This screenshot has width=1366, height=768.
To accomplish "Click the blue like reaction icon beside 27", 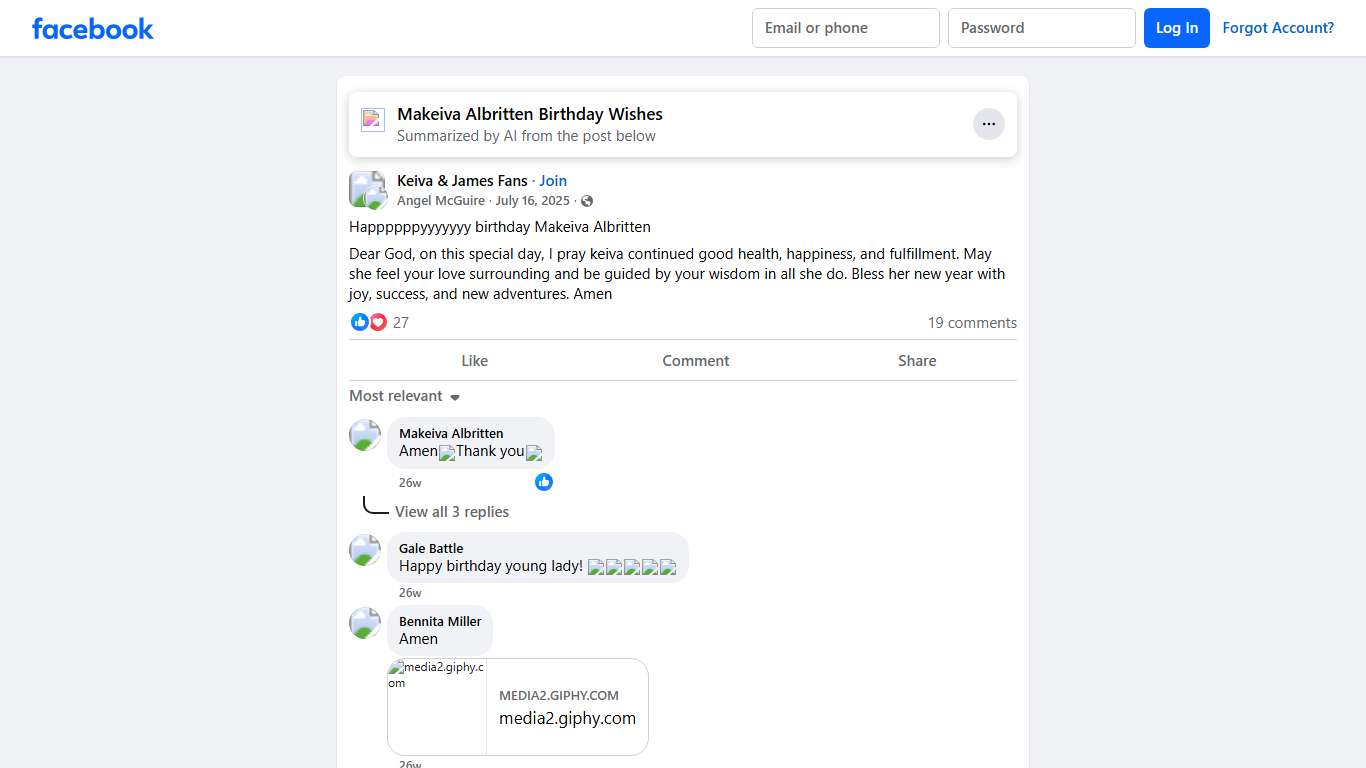I will [360, 322].
